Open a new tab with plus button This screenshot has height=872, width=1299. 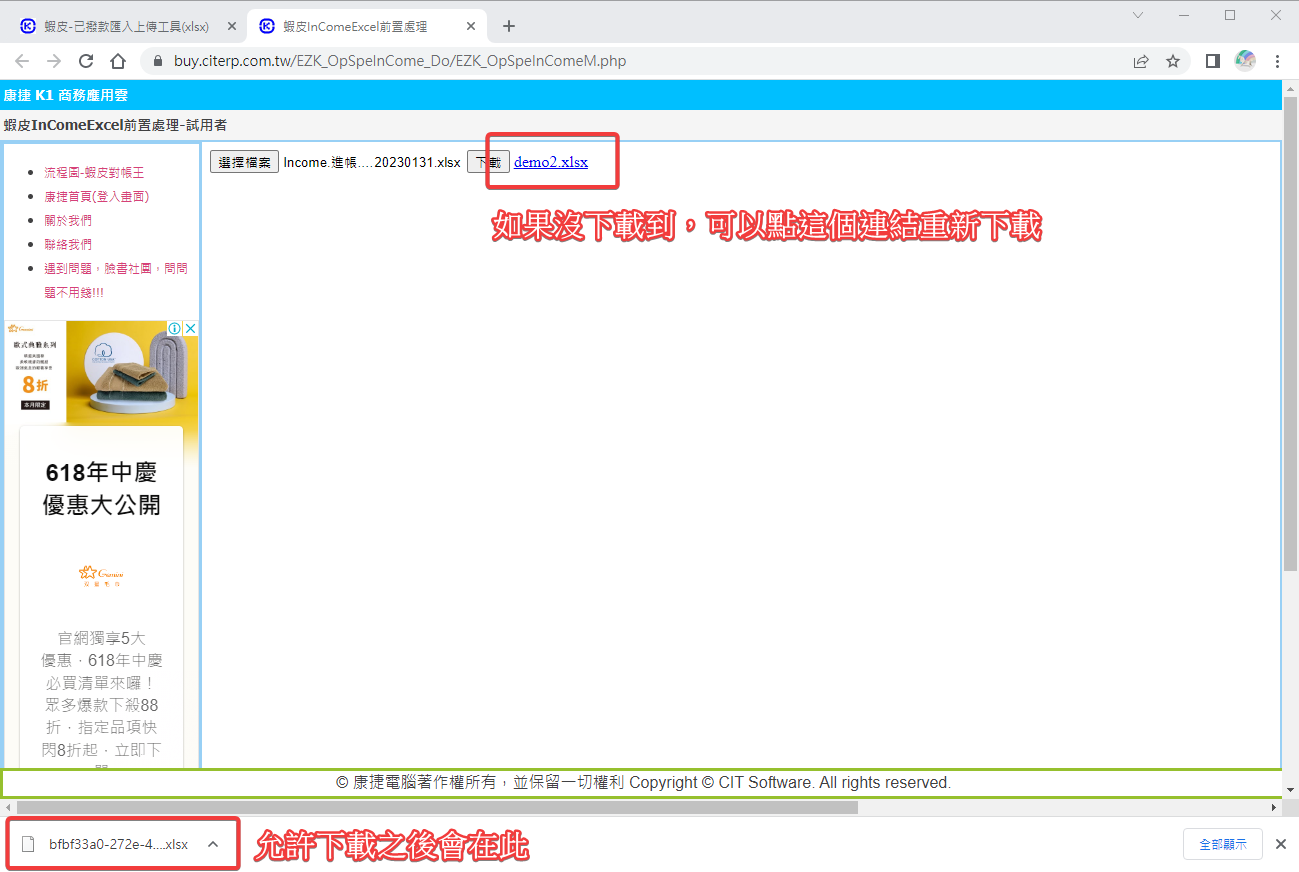[x=509, y=26]
